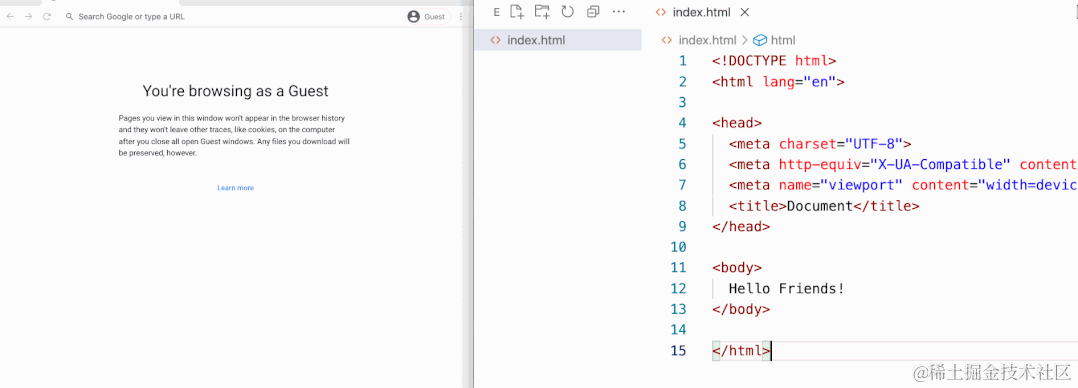Click the "Hello Friends!" text in editor

[786, 288]
